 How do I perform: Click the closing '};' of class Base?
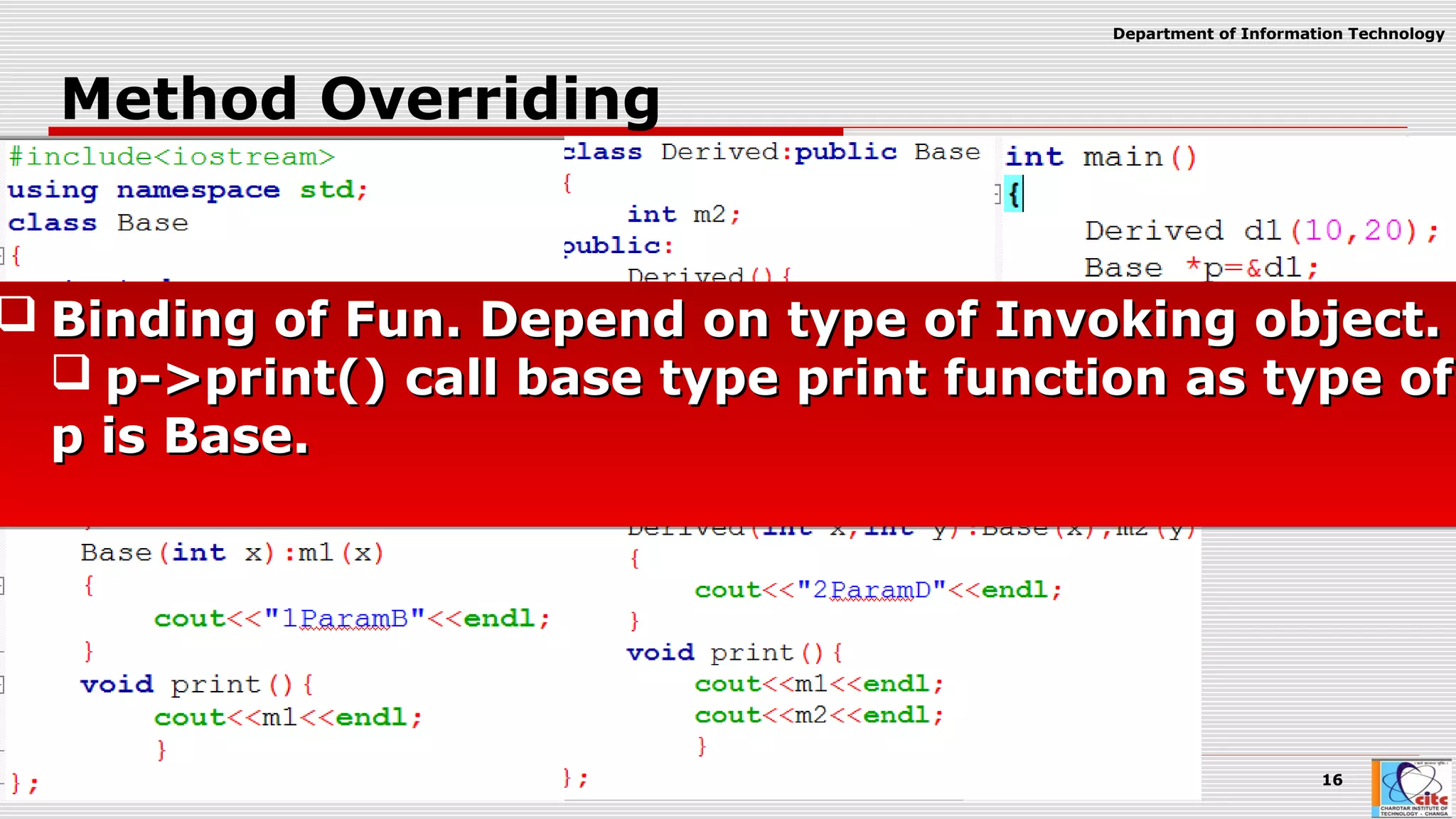pyautogui.click(x=24, y=783)
